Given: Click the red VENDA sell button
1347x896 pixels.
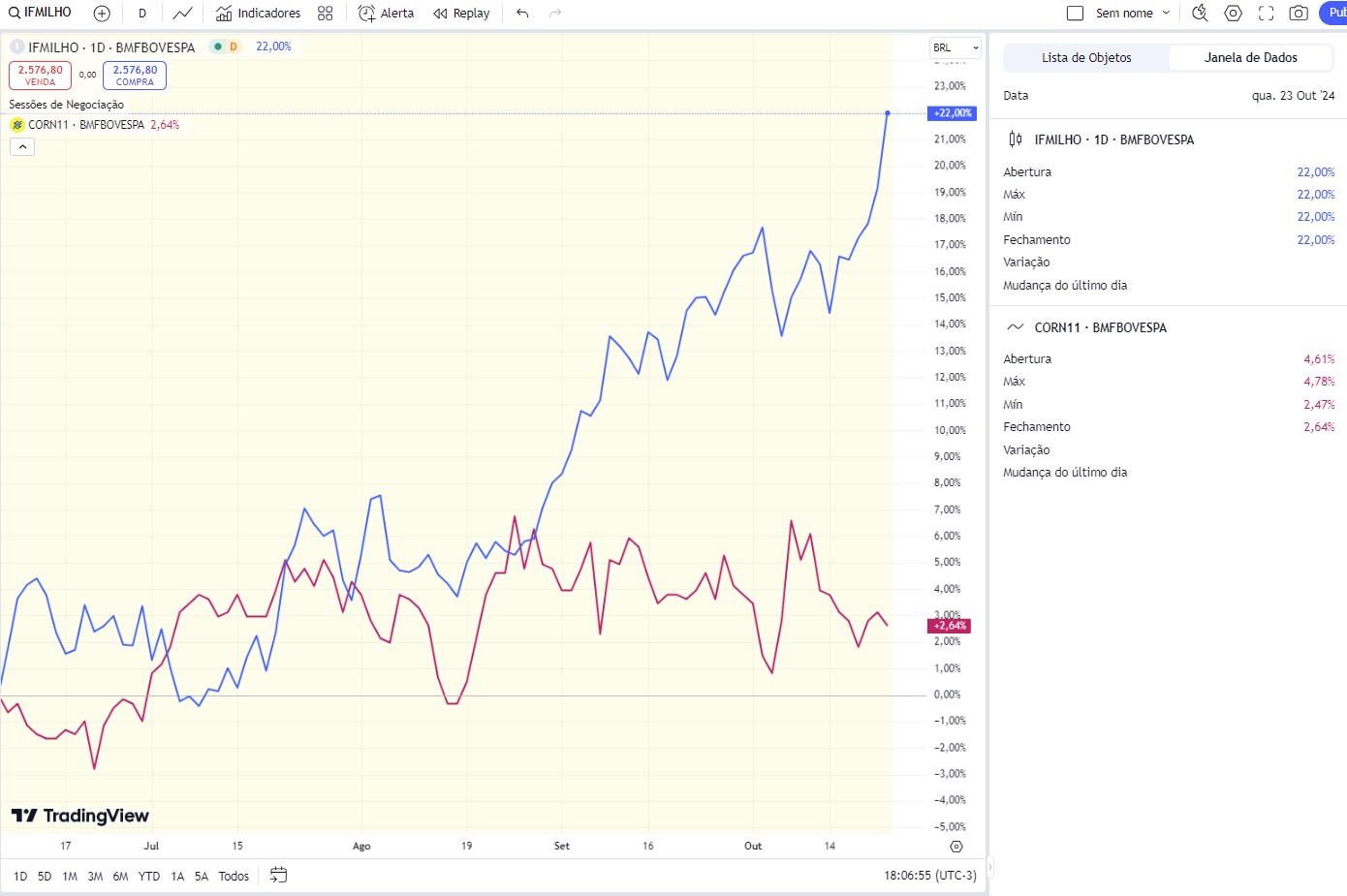Looking at the screenshot, I should click(40, 76).
